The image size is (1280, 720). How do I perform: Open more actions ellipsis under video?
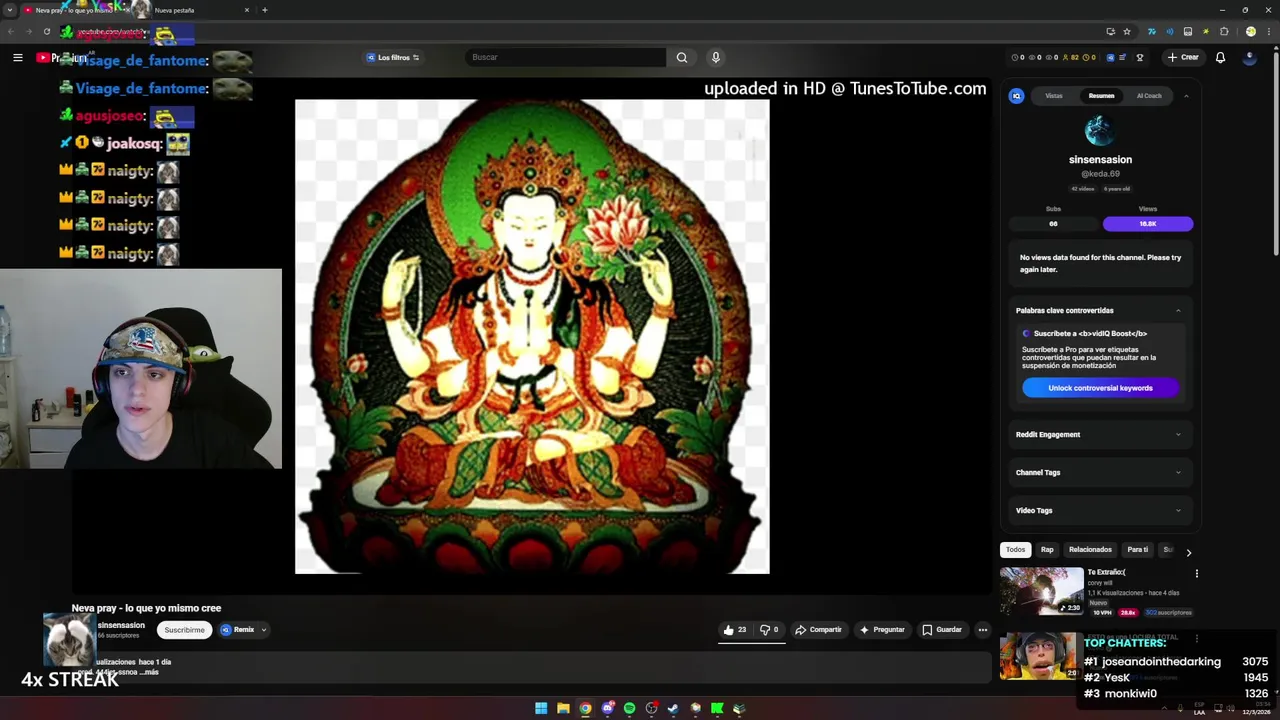(983, 630)
